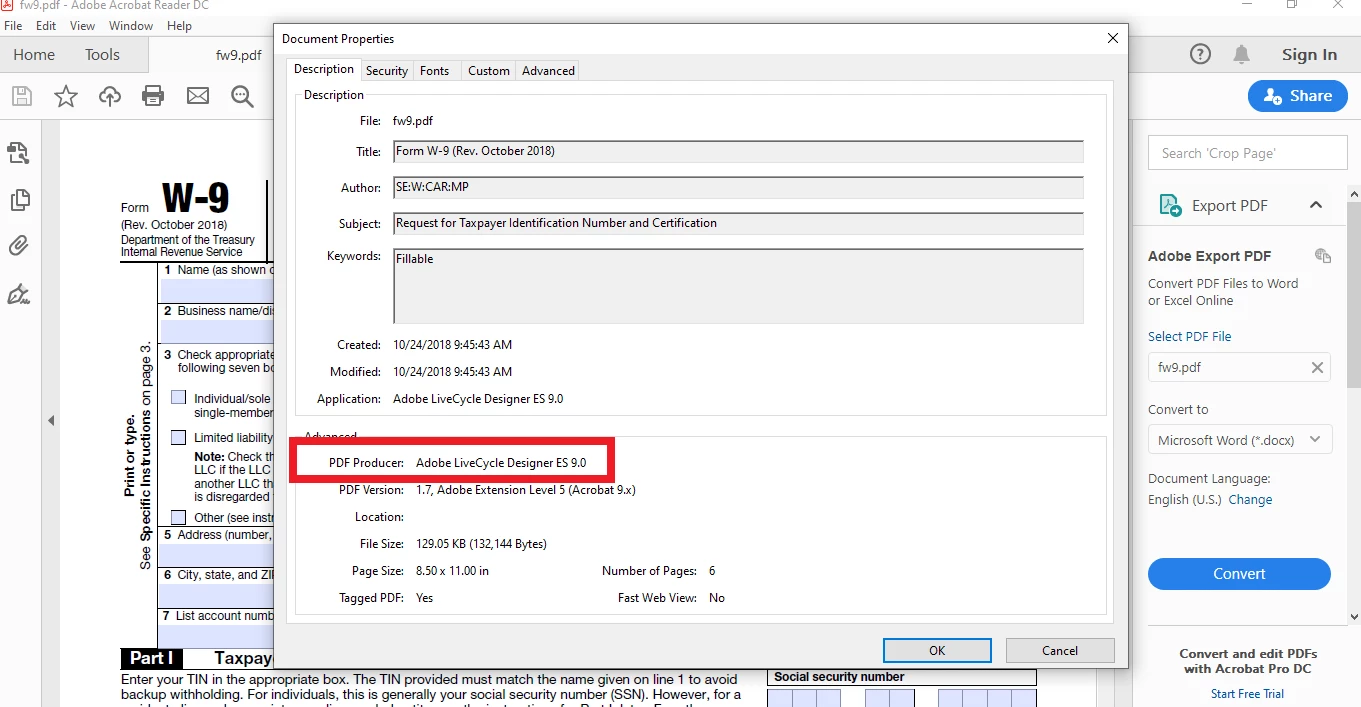The image size is (1361, 707).
Task: Collapse the Export PDF section chevron
Action: click(x=1316, y=205)
